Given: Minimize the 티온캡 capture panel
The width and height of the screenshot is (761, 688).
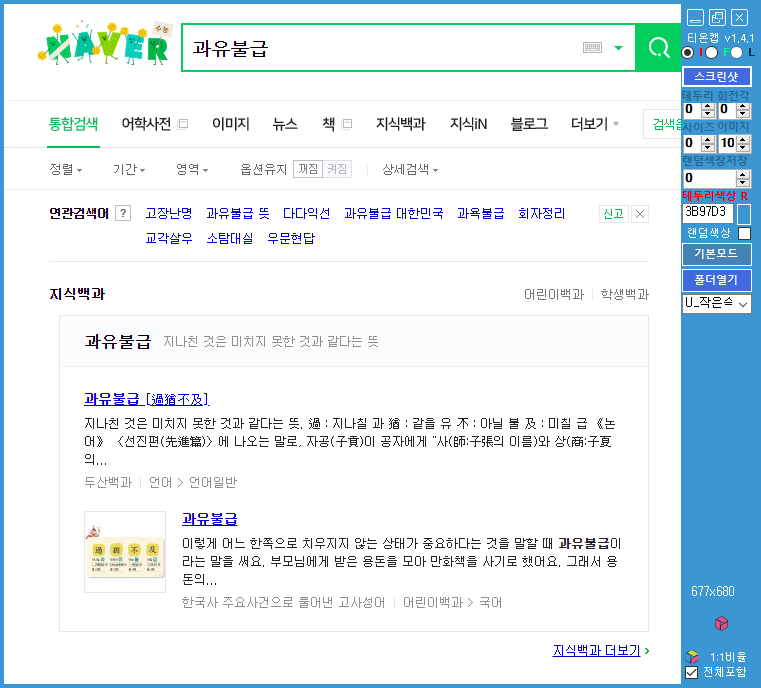Looking at the screenshot, I should (695, 18).
